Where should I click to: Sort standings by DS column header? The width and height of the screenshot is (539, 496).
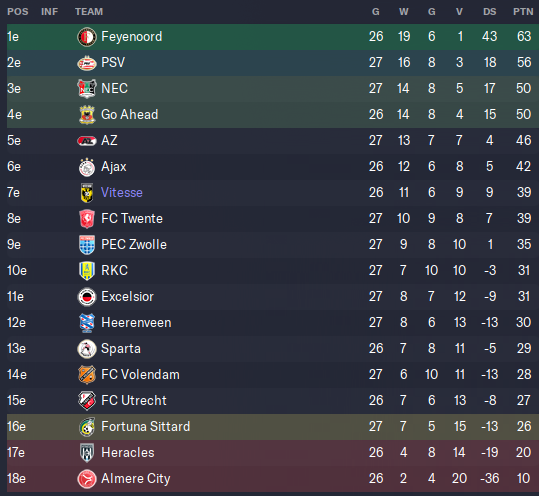pos(490,12)
